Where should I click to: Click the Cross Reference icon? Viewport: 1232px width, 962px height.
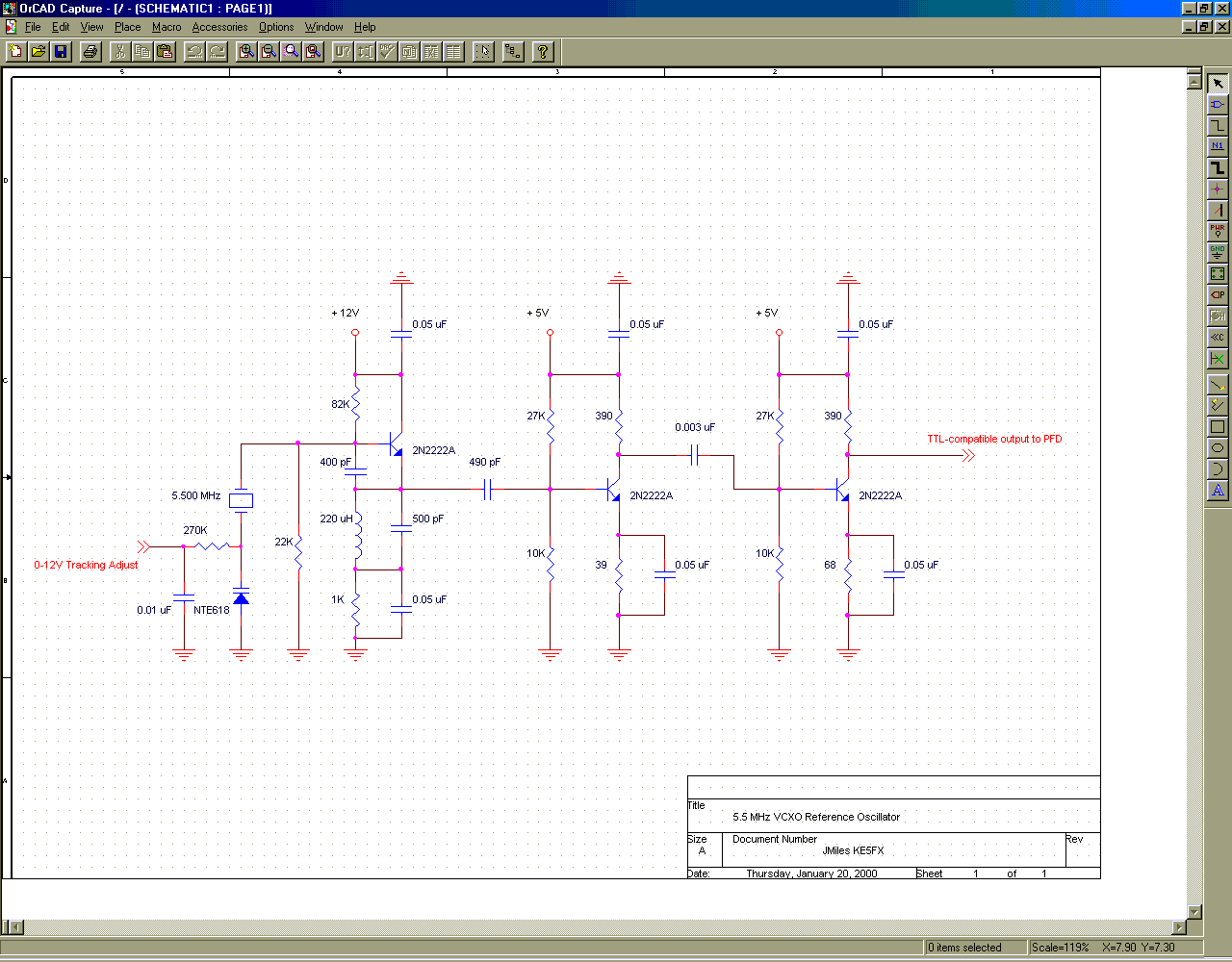click(x=431, y=51)
